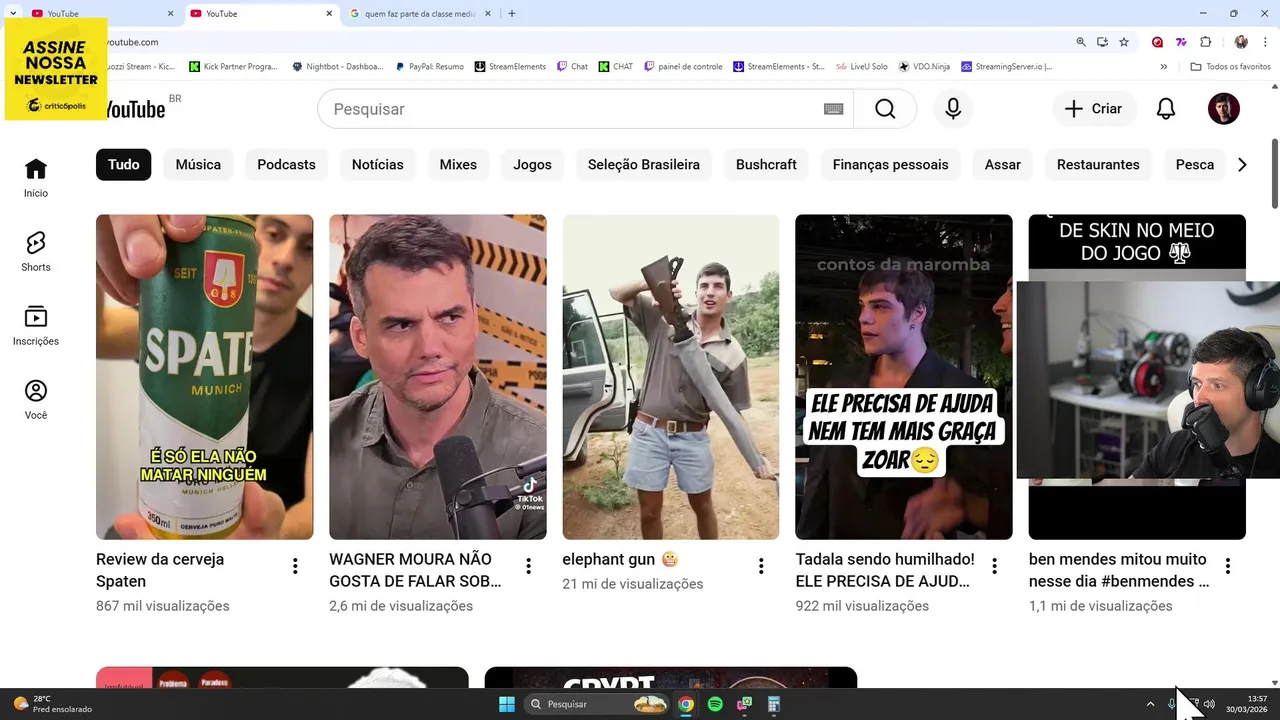Open a new browser tab
The width and height of the screenshot is (1280, 720).
512,14
